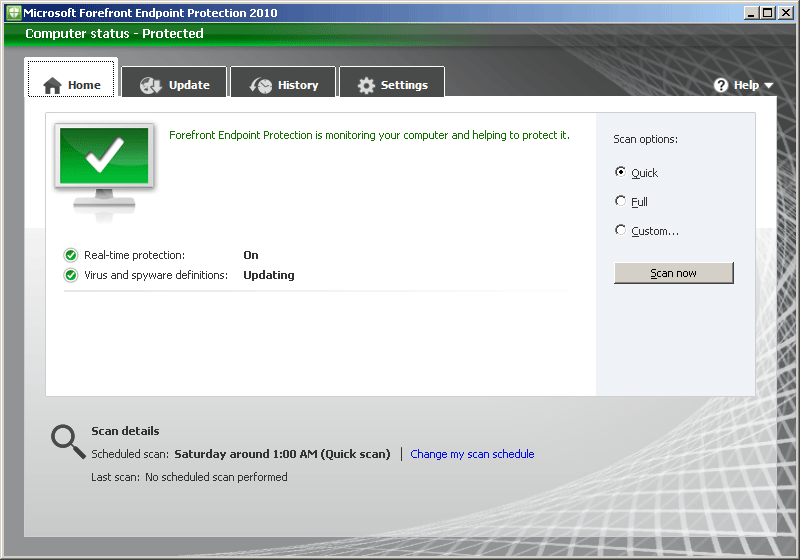Open the History tab

click(x=283, y=82)
